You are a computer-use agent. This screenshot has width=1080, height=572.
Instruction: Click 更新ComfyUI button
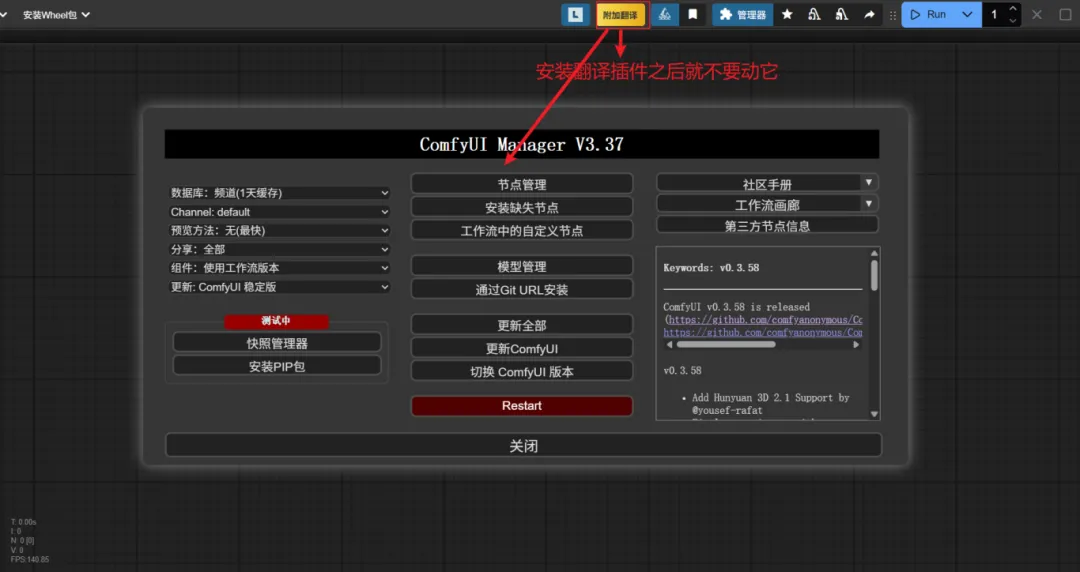click(x=521, y=348)
